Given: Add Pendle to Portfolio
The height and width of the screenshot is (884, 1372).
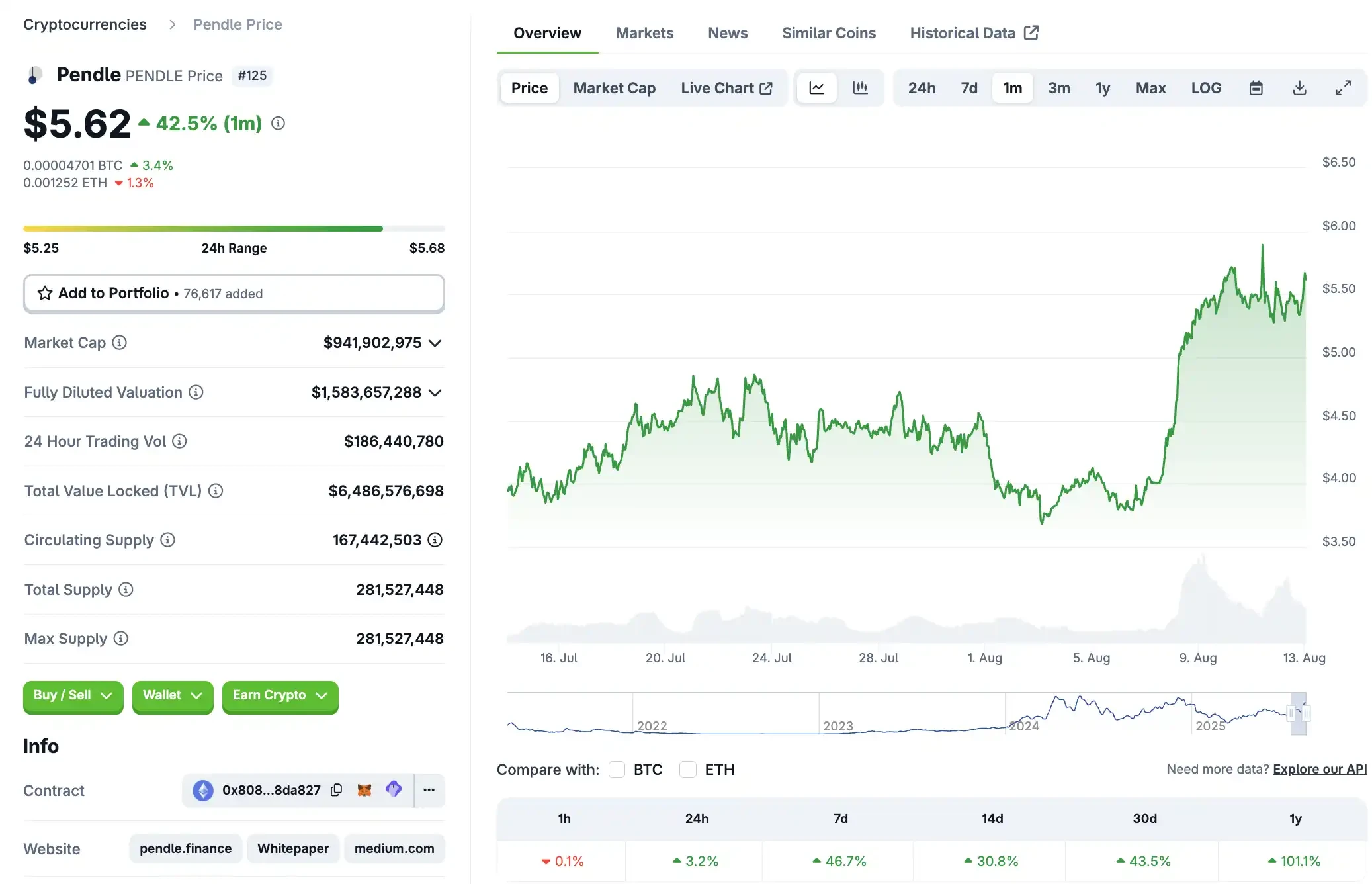Looking at the screenshot, I should (112, 293).
